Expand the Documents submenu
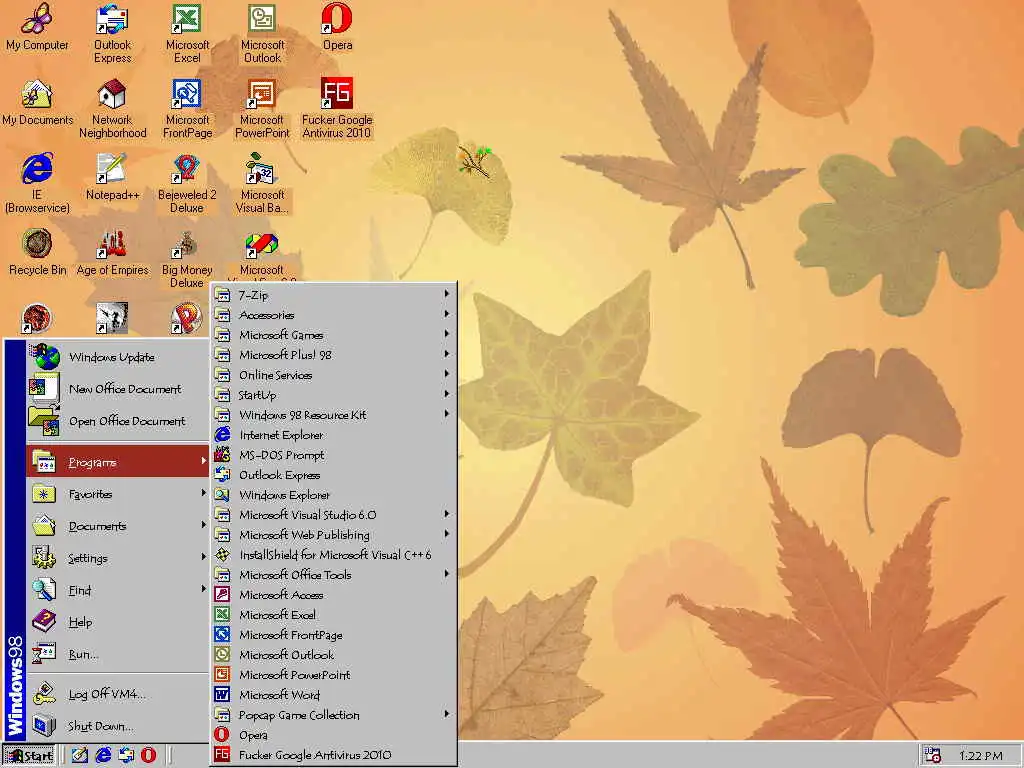Screen dimensions: 1024x768 [x=118, y=526]
